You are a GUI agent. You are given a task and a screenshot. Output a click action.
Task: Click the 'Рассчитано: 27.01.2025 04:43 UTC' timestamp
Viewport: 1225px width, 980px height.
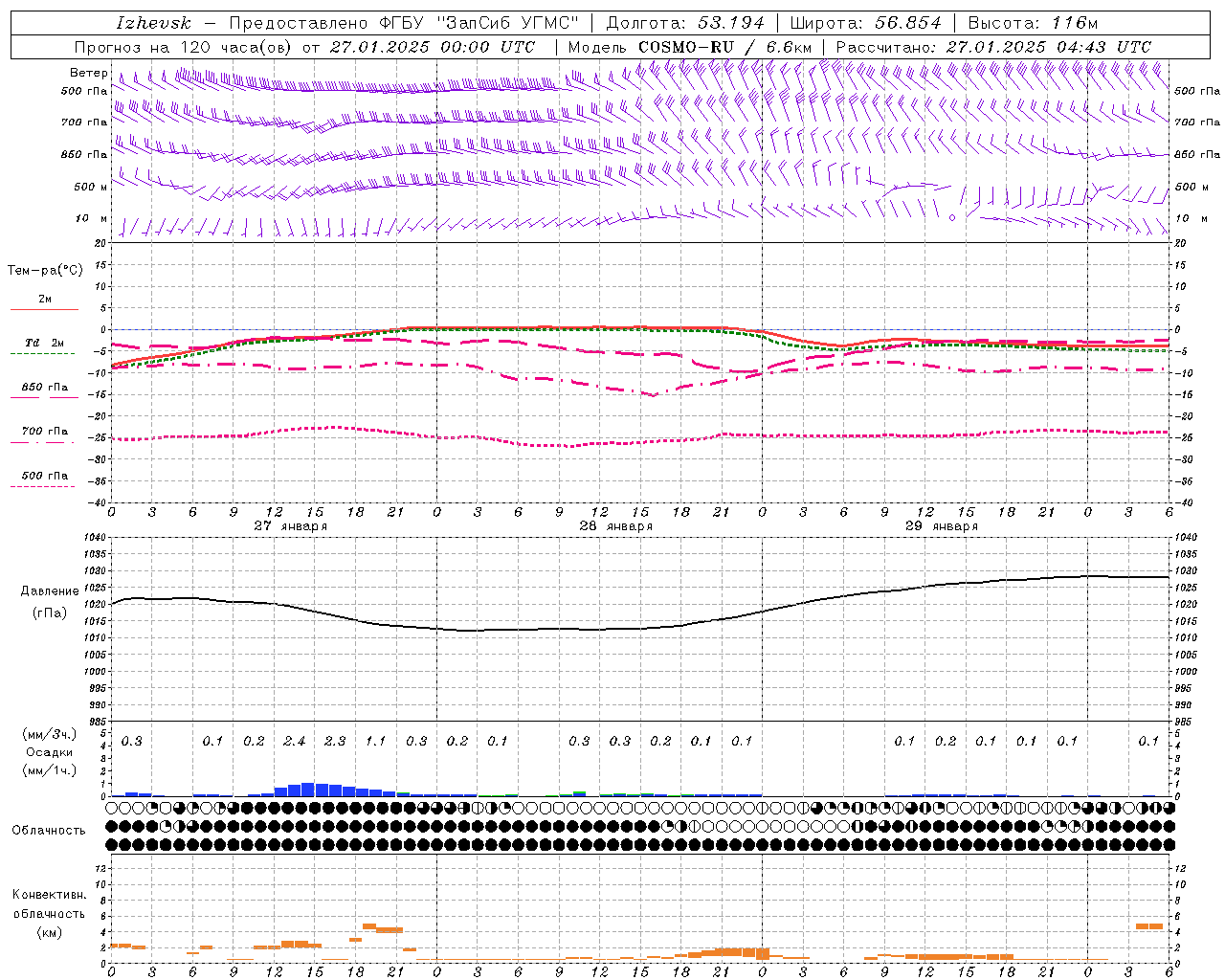click(993, 47)
